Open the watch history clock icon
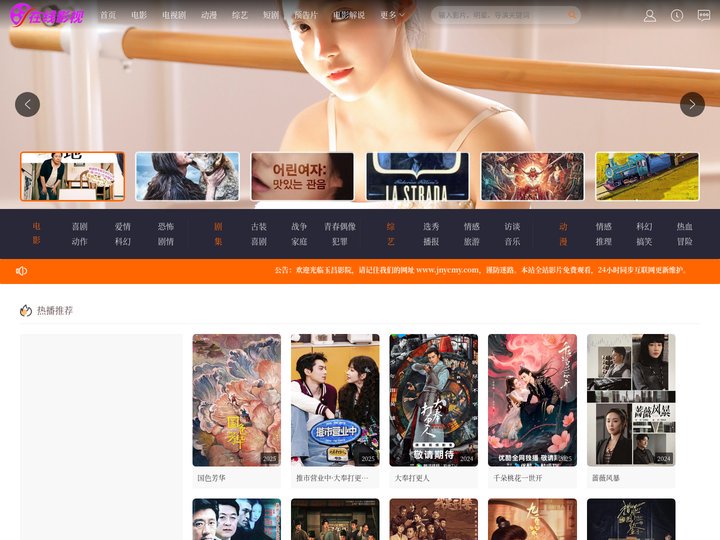720x540 pixels. 676,16
